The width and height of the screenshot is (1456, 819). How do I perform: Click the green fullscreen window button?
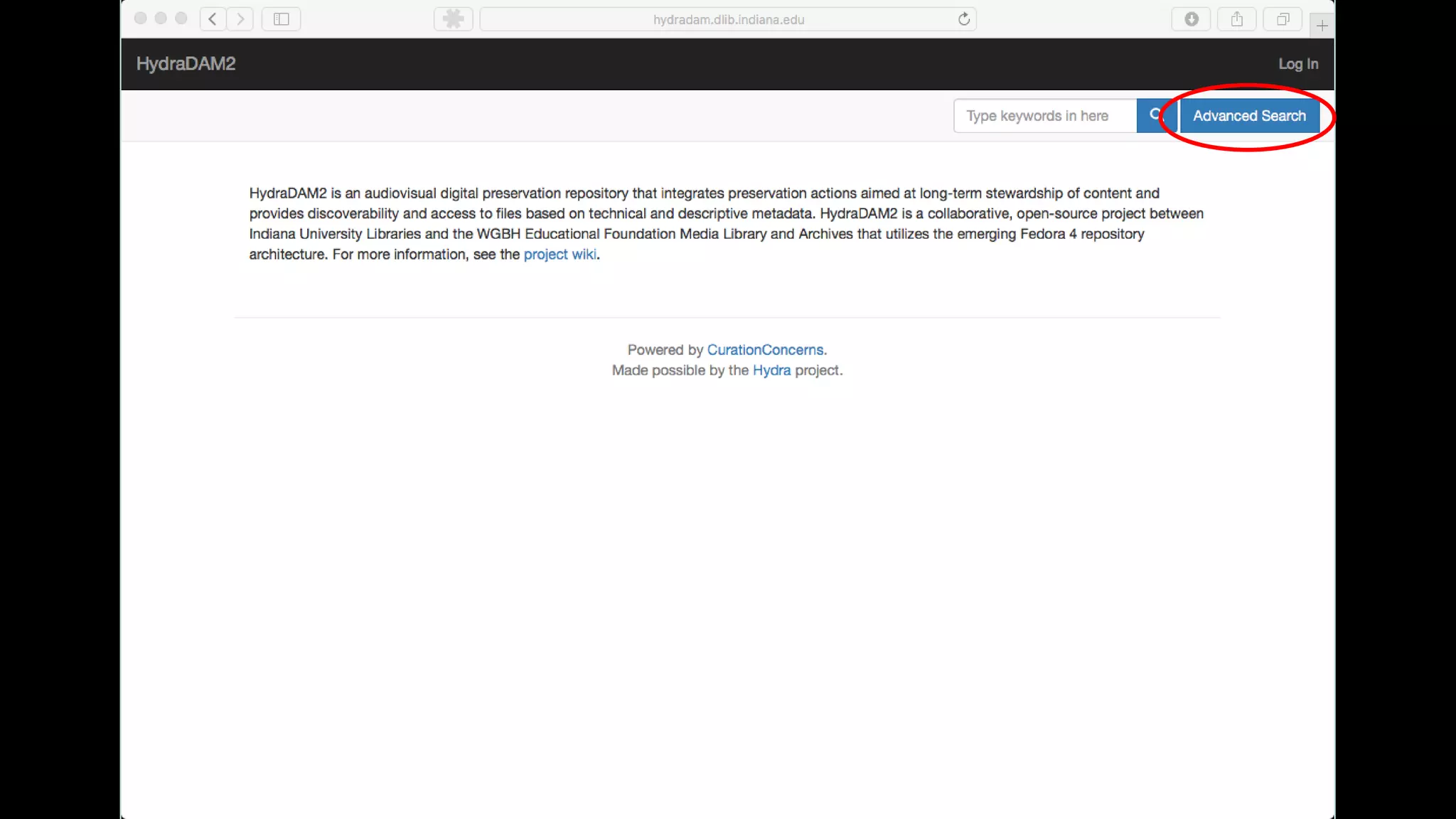click(x=181, y=18)
